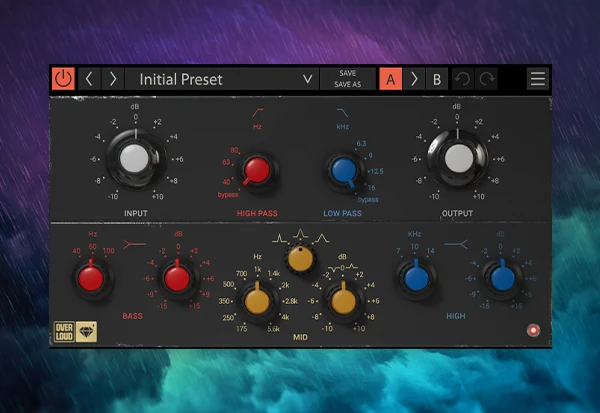
Task: Click the white OUTPUT gain knob
Action: click(458, 158)
